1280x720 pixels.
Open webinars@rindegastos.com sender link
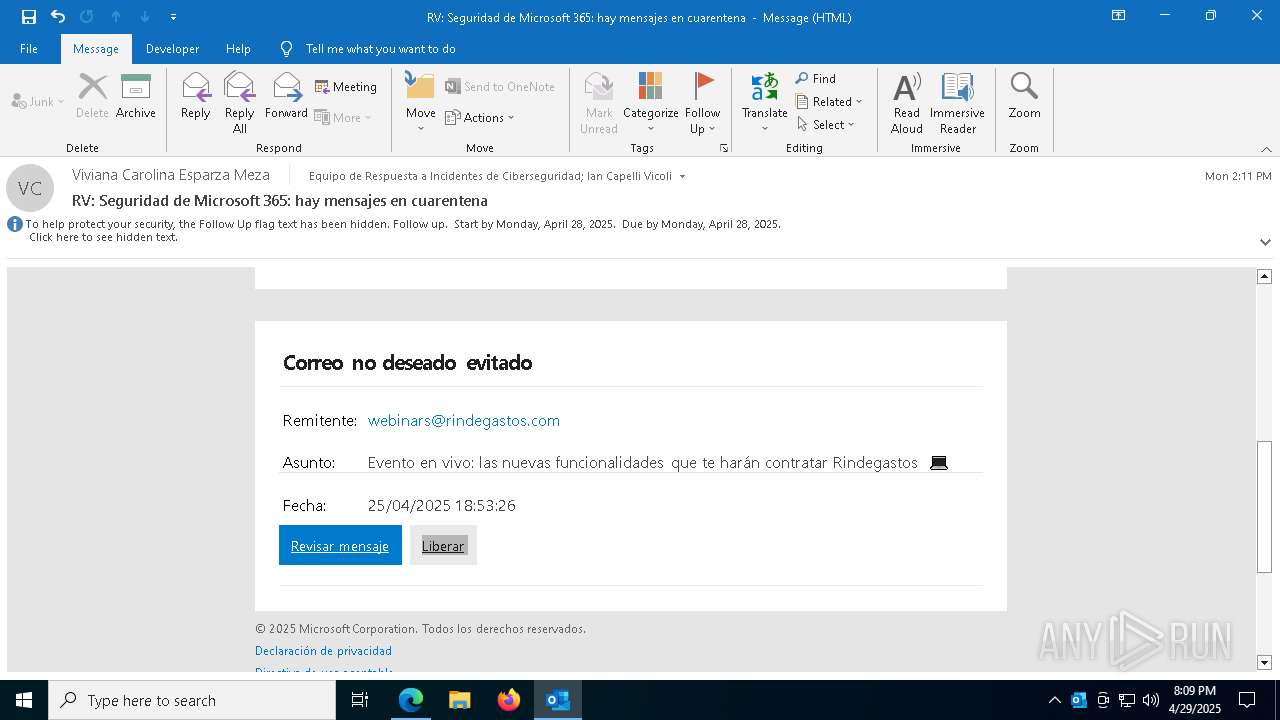(x=464, y=421)
